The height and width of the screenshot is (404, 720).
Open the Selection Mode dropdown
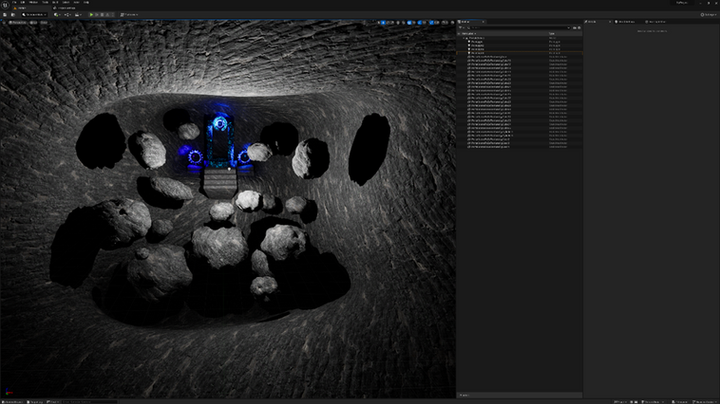(34, 15)
